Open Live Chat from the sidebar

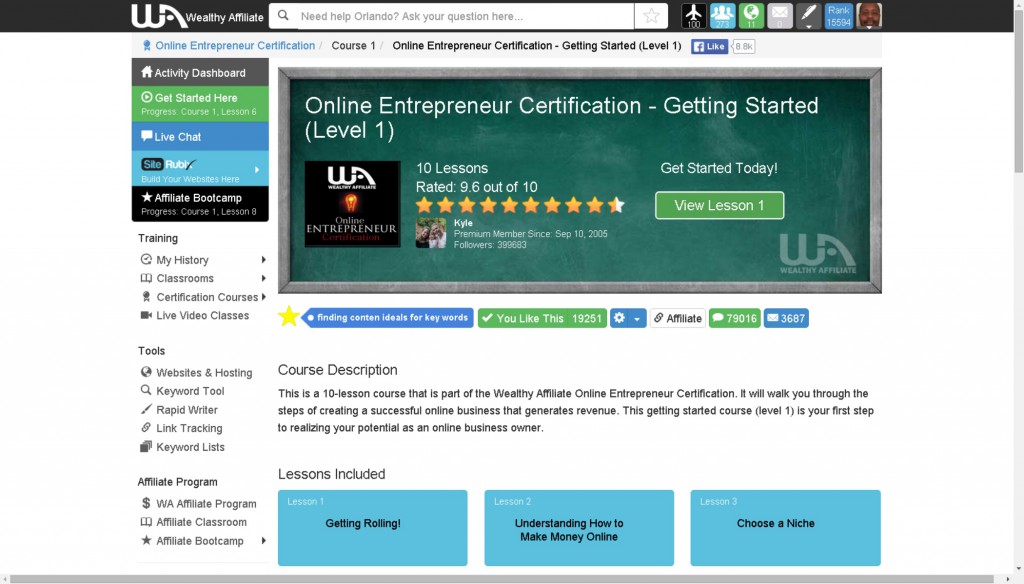tap(200, 137)
